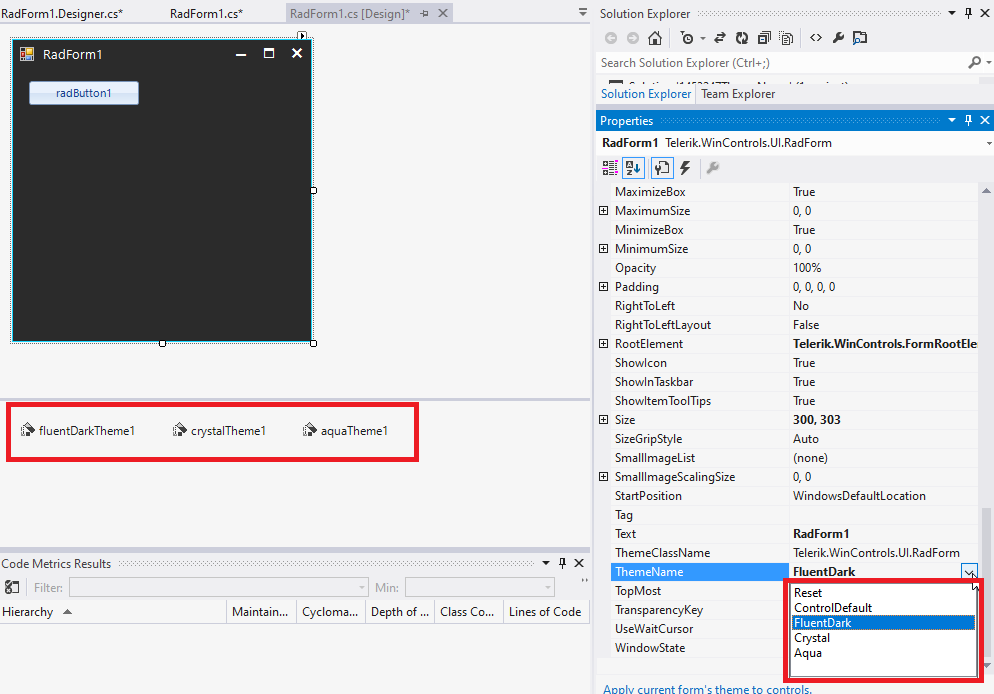Screen dimensions: 994x694
Task: Click View Code icon in Solution Explorer
Action: [816, 38]
